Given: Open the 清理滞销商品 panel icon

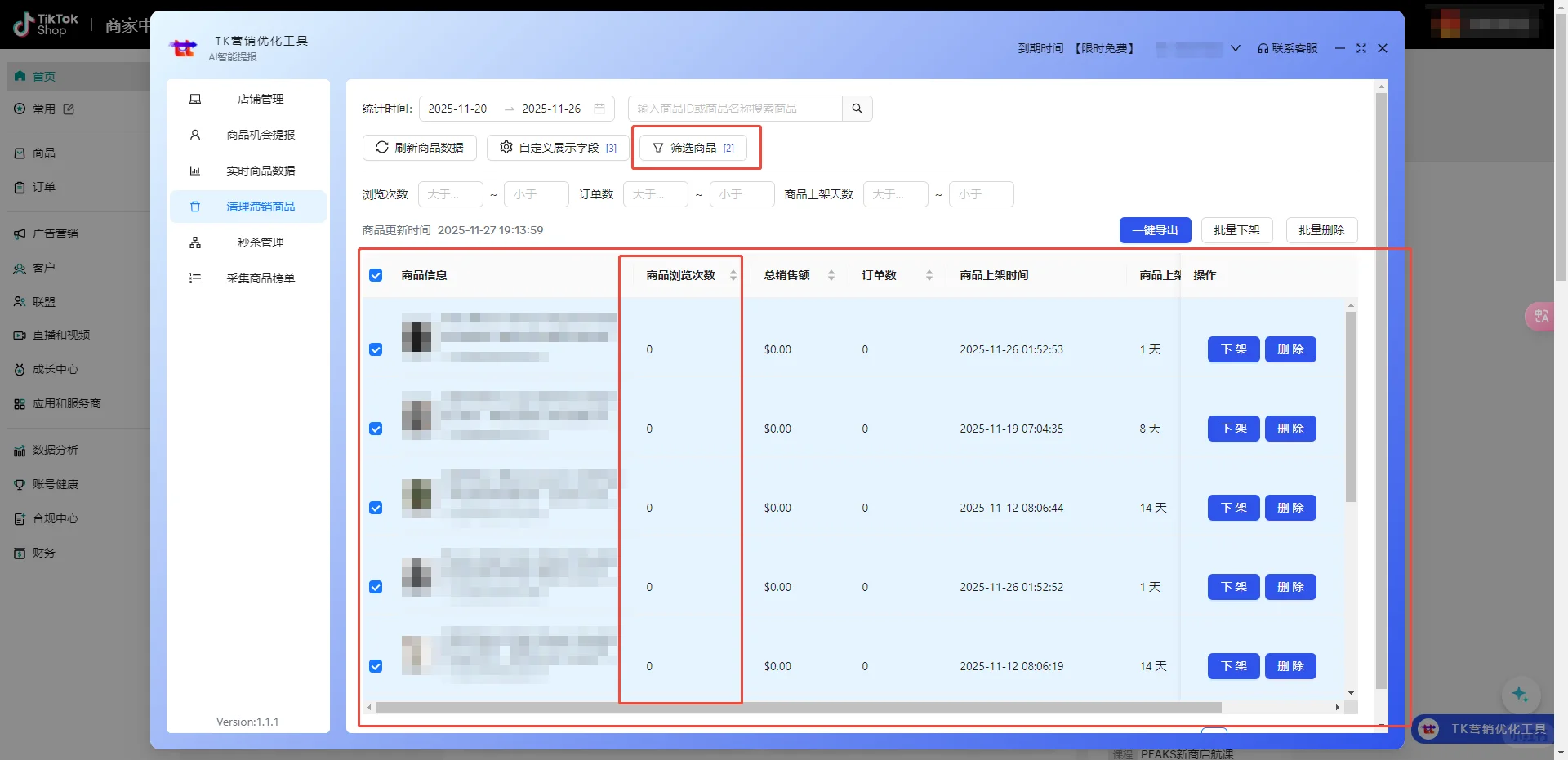Looking at the screenshot, I should click(195, 207).
